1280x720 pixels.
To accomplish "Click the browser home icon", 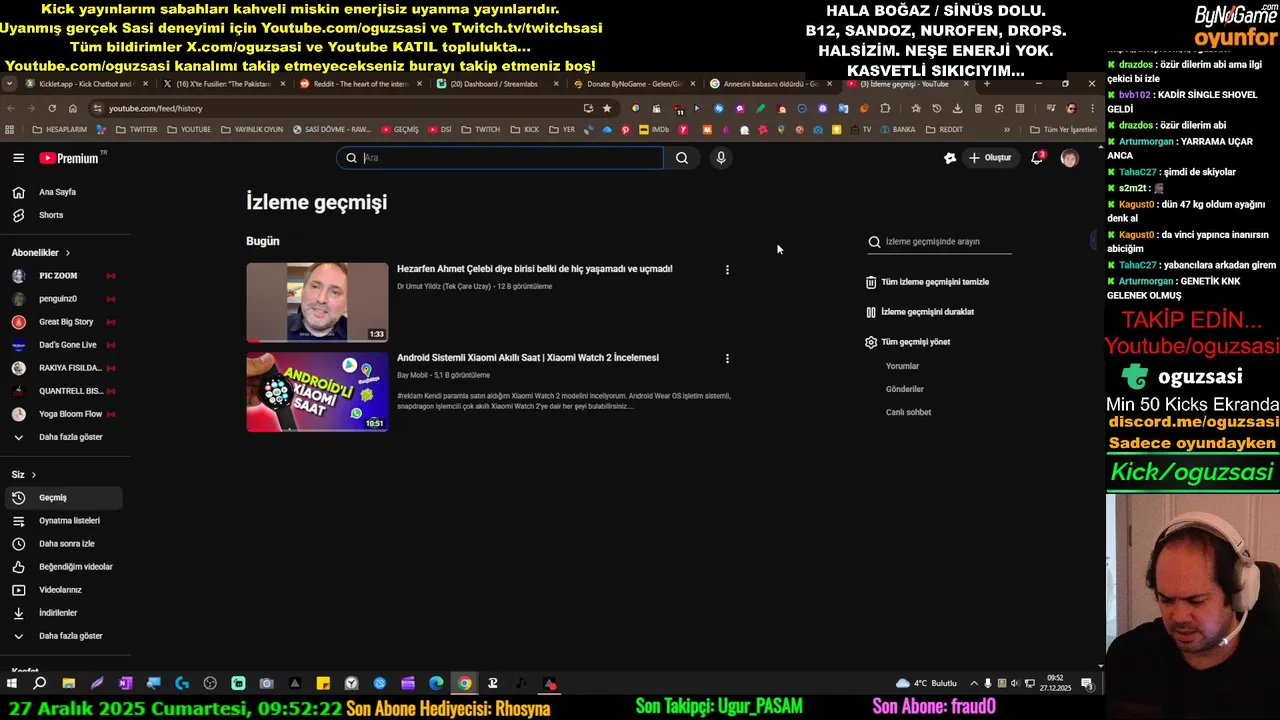I will (73, 108).
